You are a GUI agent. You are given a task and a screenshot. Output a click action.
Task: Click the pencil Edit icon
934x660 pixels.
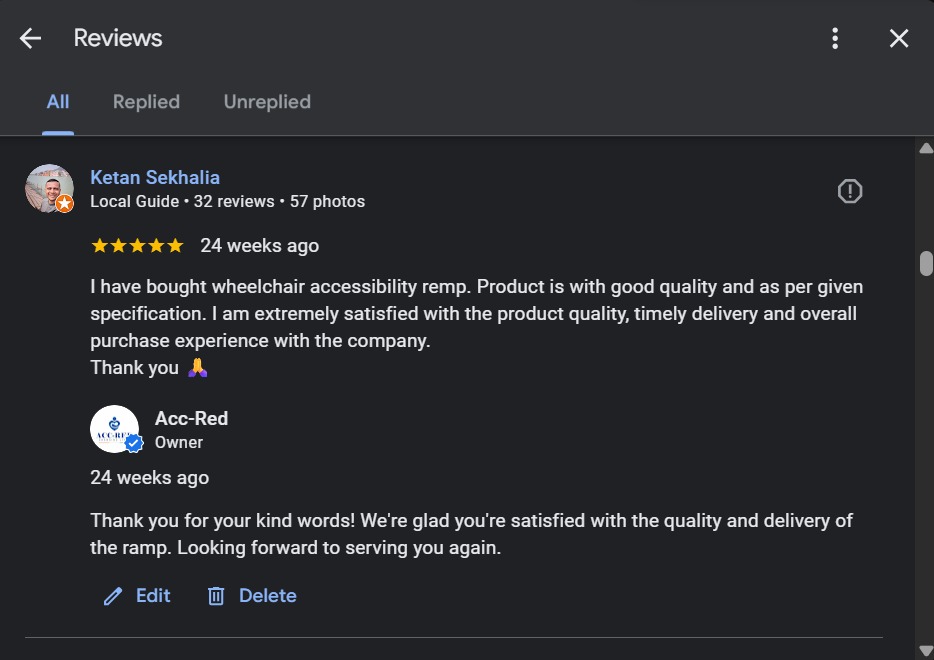113,597
